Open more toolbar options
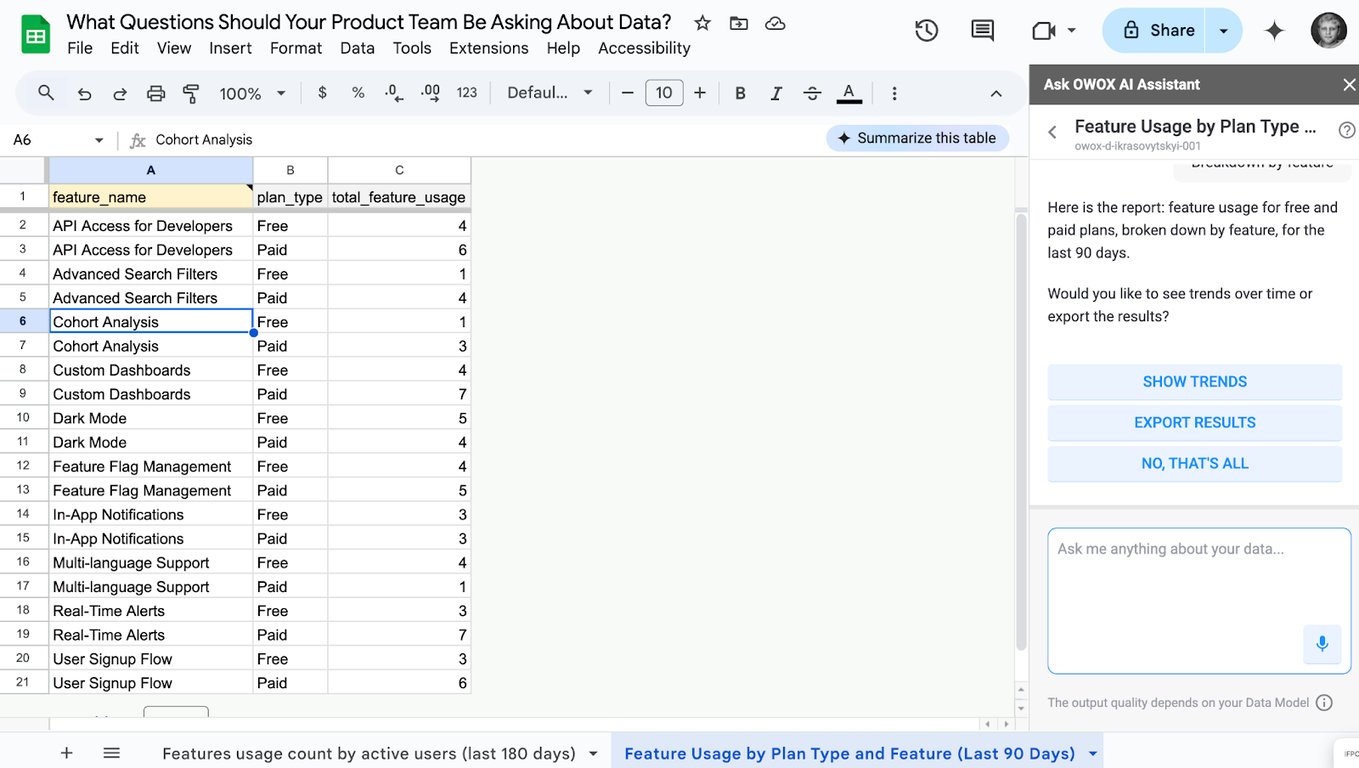This screenshot has height=768, width=1359. (x=894, y=93)
